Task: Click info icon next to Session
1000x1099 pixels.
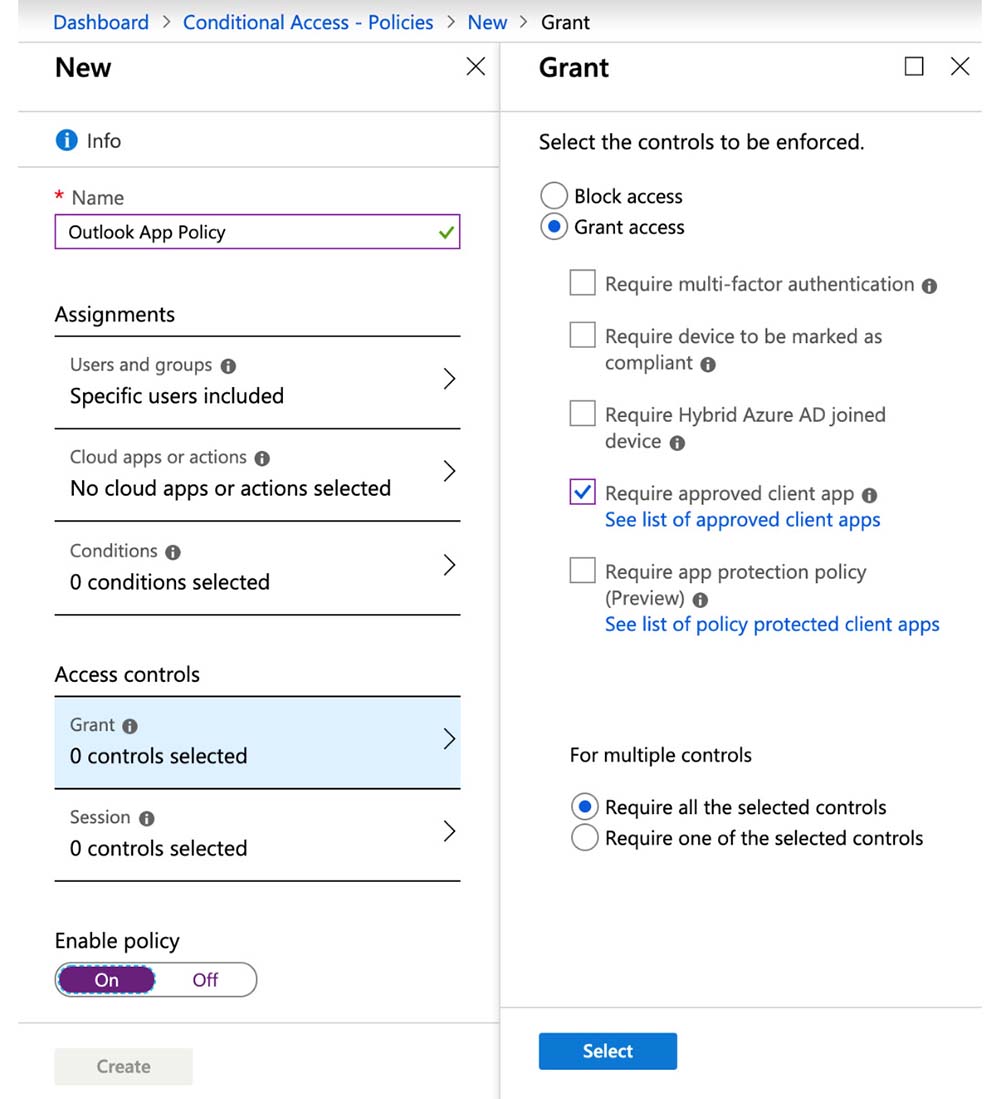Action: click(x=147, y=818)
